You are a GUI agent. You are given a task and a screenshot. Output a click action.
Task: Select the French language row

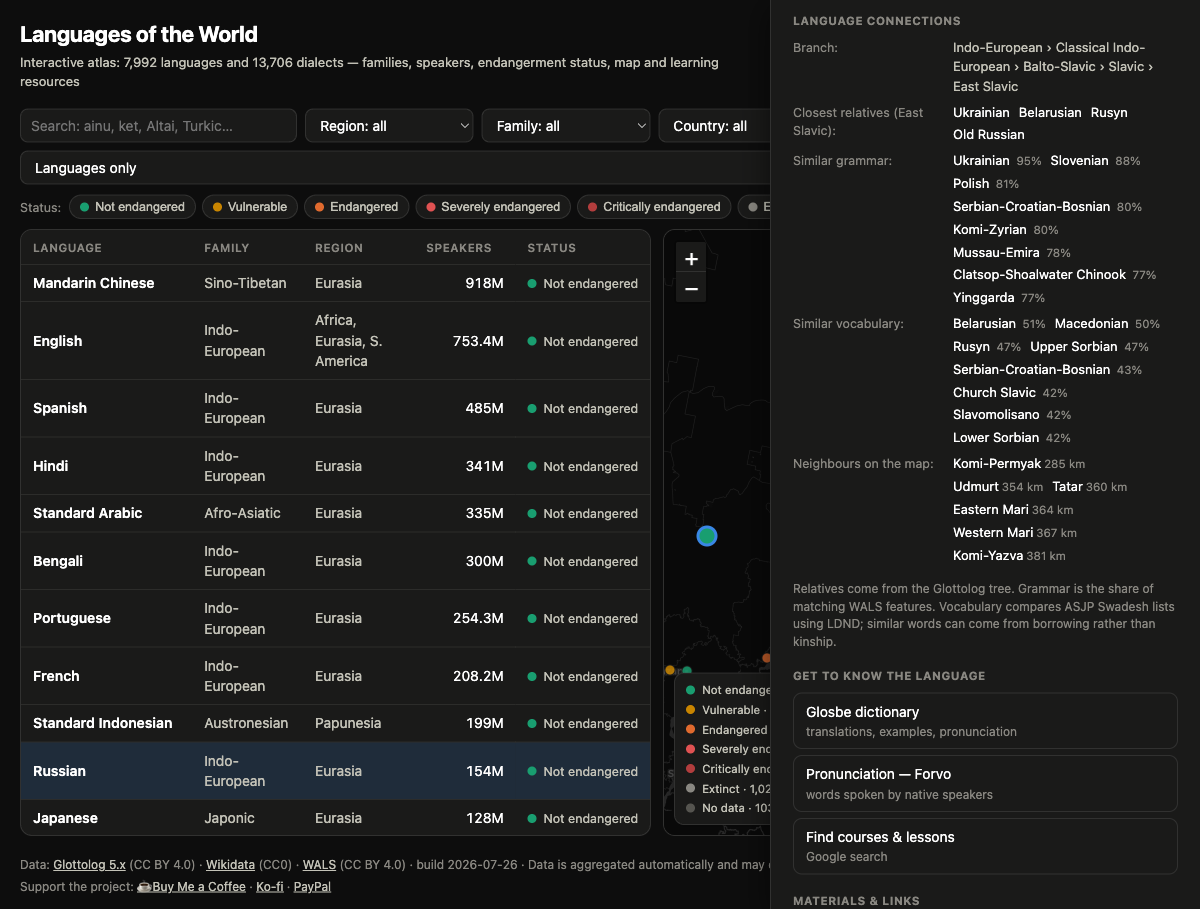coord(335,676)
